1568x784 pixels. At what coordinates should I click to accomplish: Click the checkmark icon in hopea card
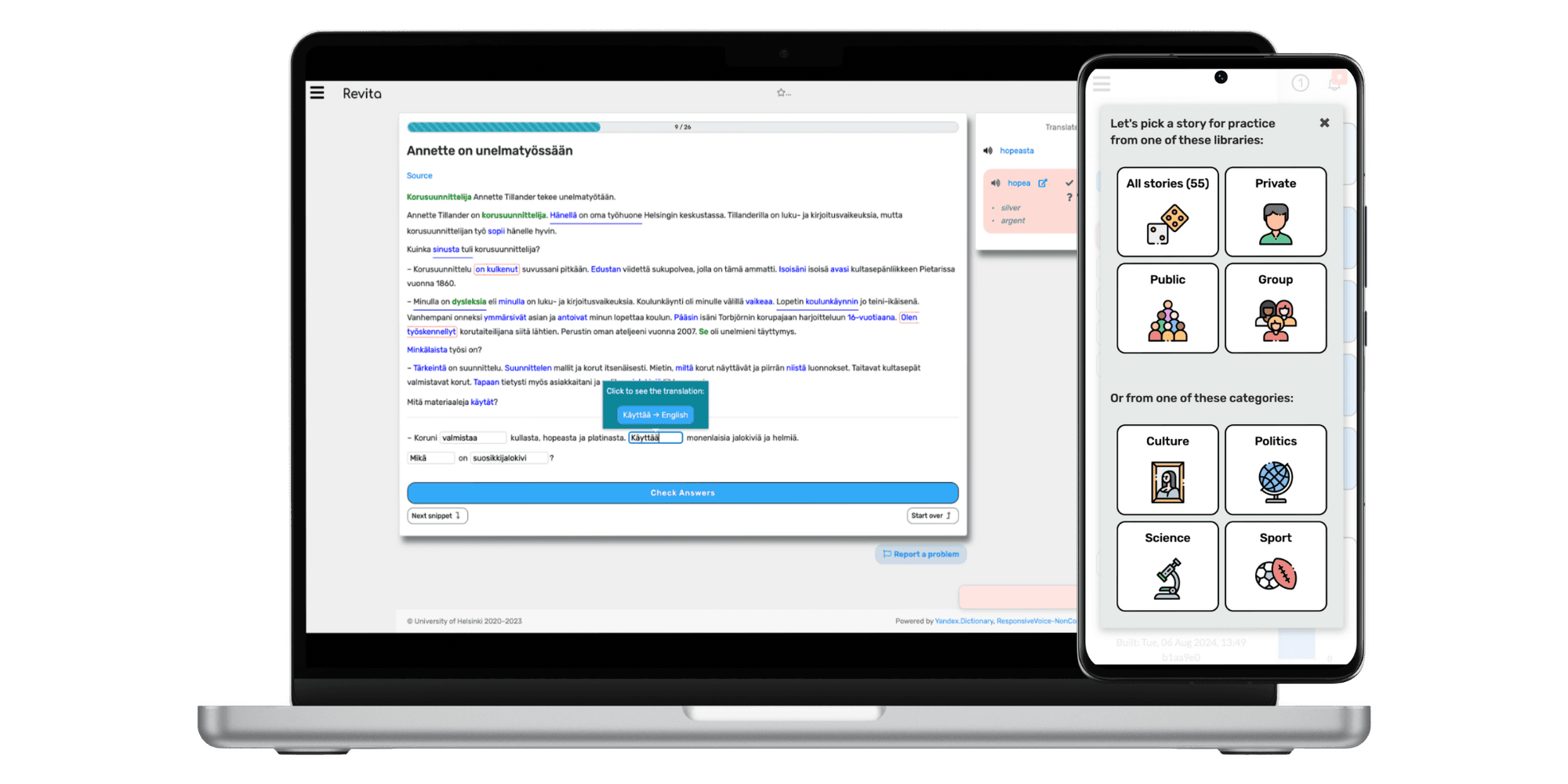click(1069, 183)
